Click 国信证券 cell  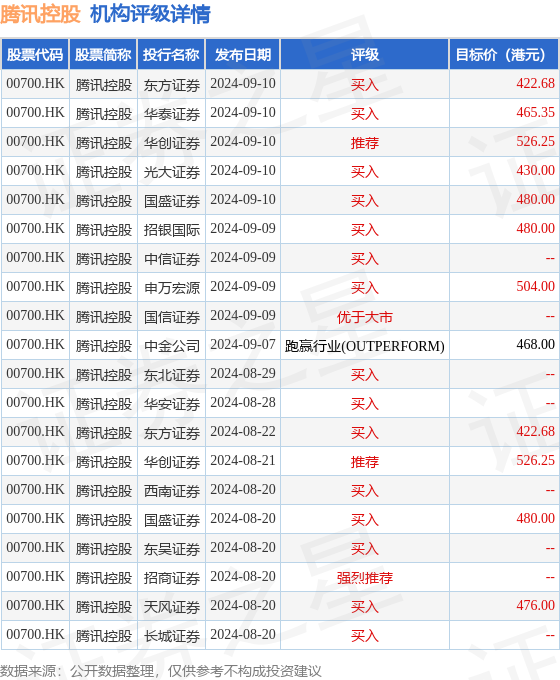point(172,317)
